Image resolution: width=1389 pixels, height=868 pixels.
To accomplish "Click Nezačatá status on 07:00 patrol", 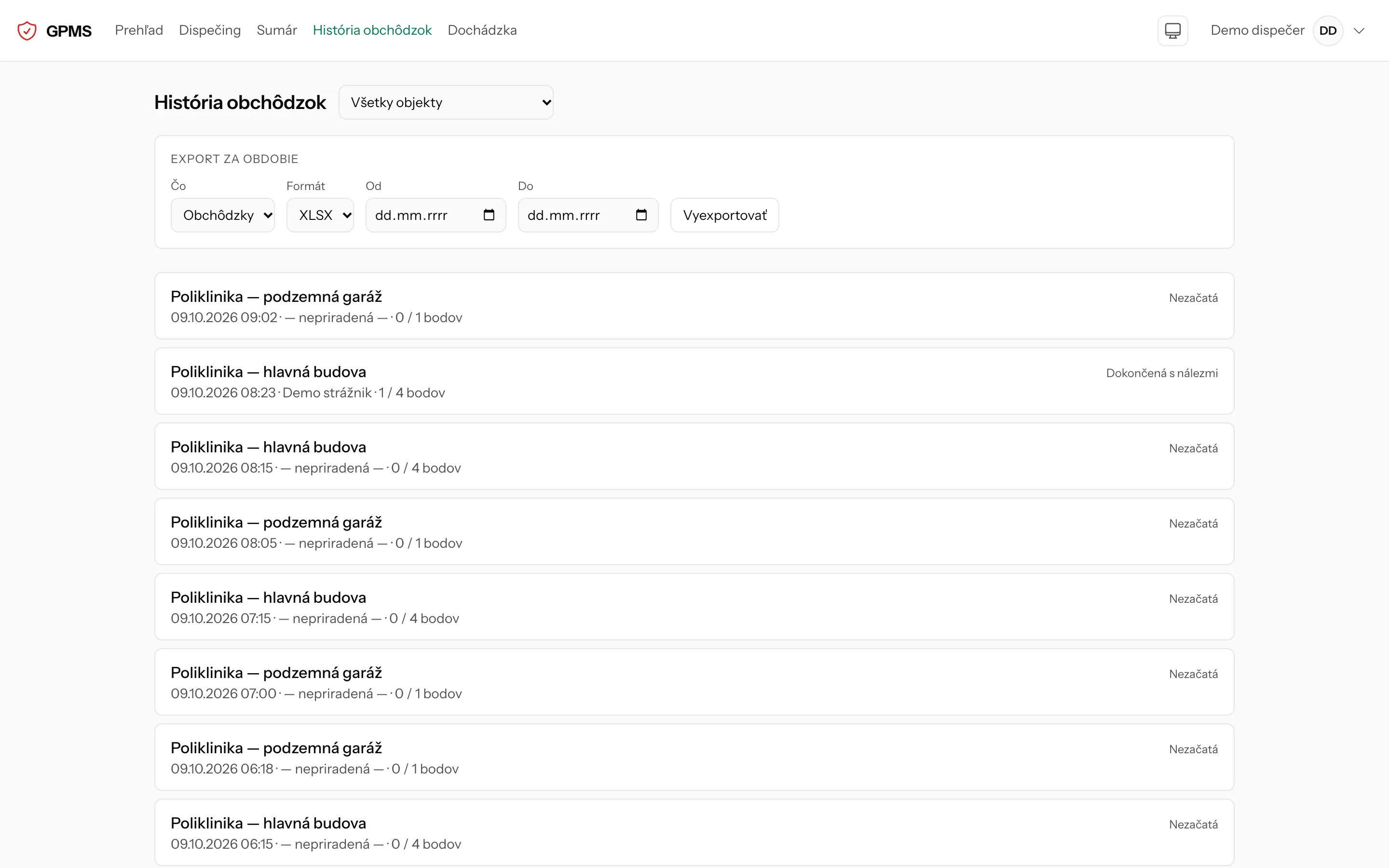I will (x=1193, y=674).
